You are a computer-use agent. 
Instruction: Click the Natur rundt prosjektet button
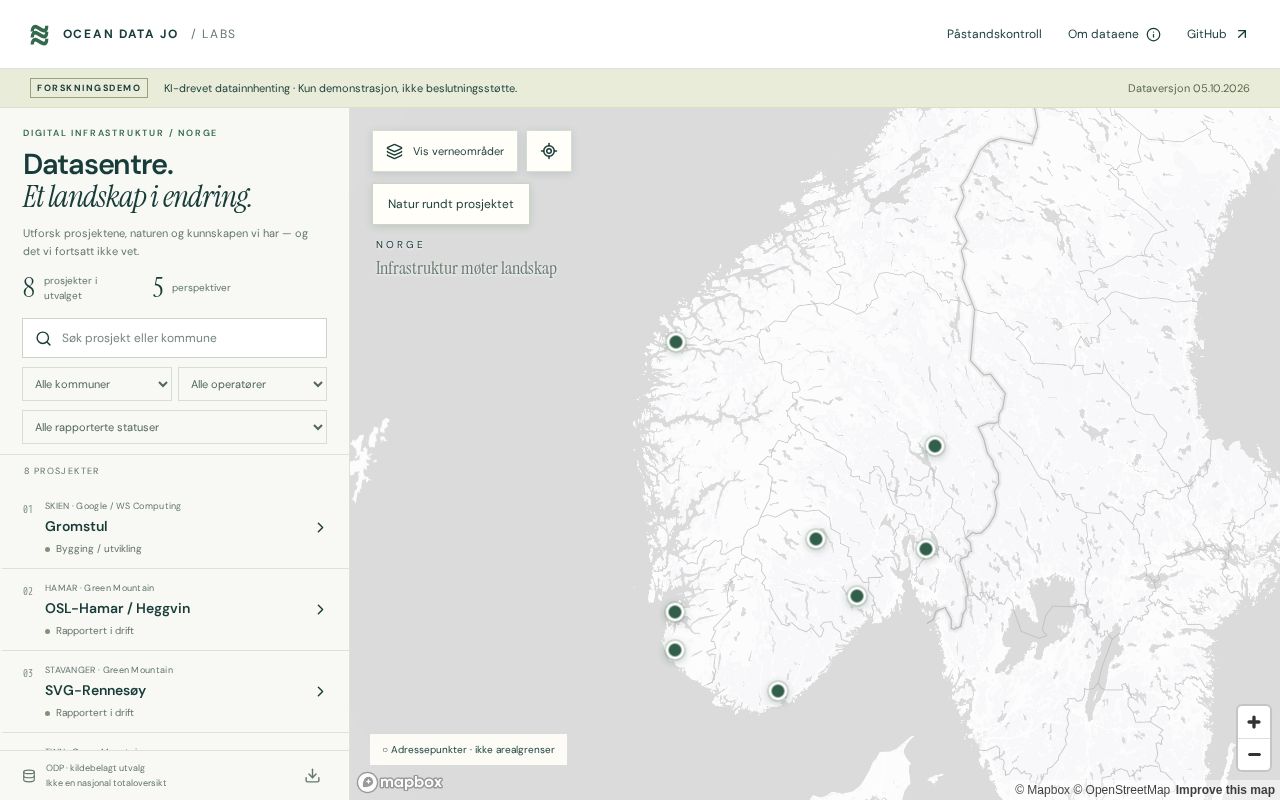coord(451,204)
